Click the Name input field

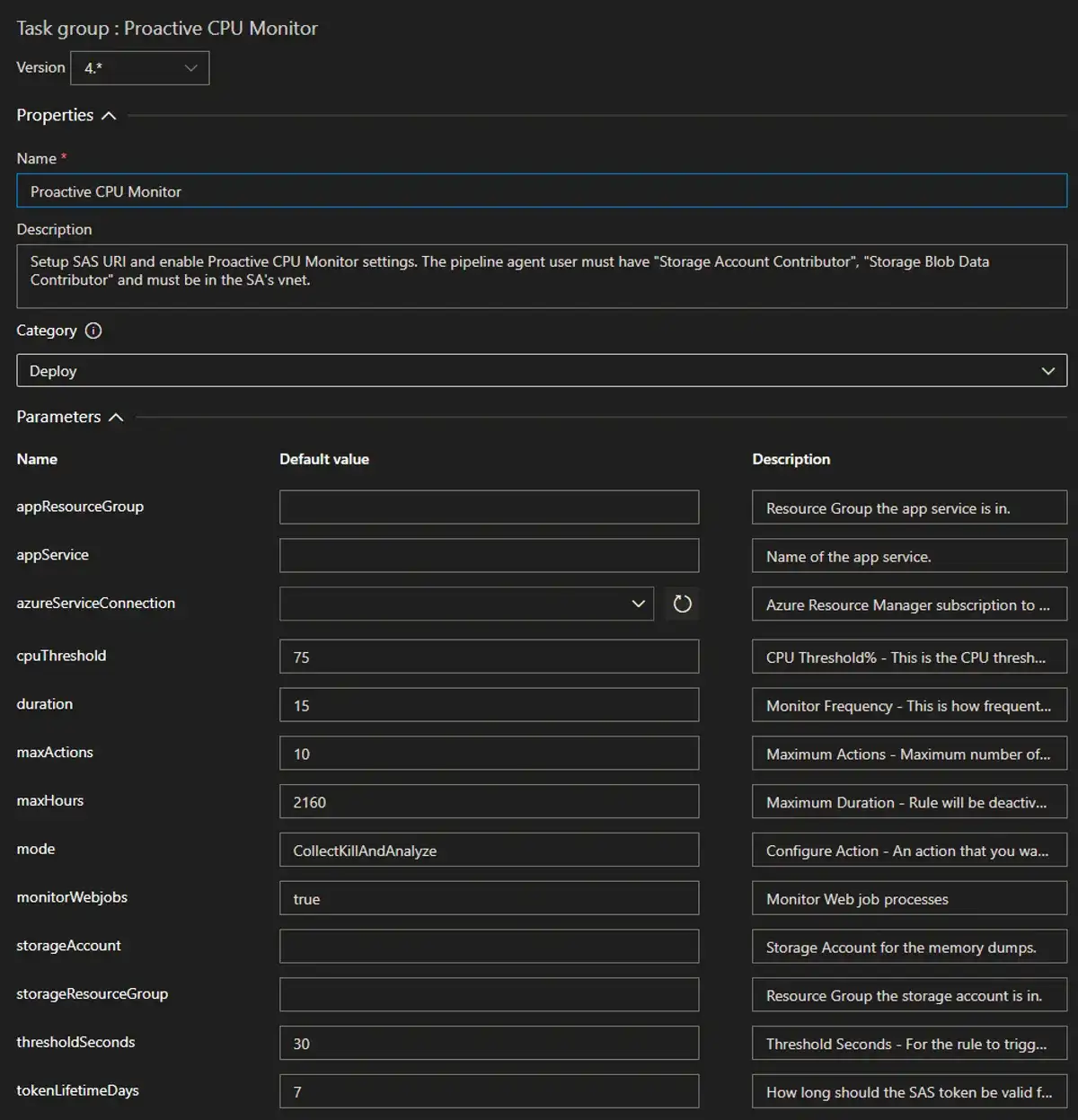pyautogui.click(x=539, y=190)
